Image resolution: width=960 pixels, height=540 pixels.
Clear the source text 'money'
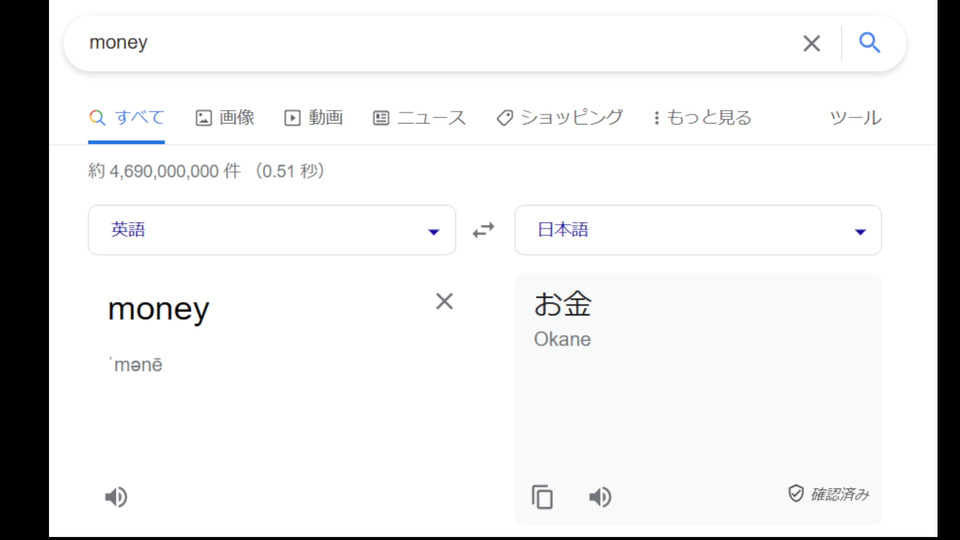[x=444, y=301]
